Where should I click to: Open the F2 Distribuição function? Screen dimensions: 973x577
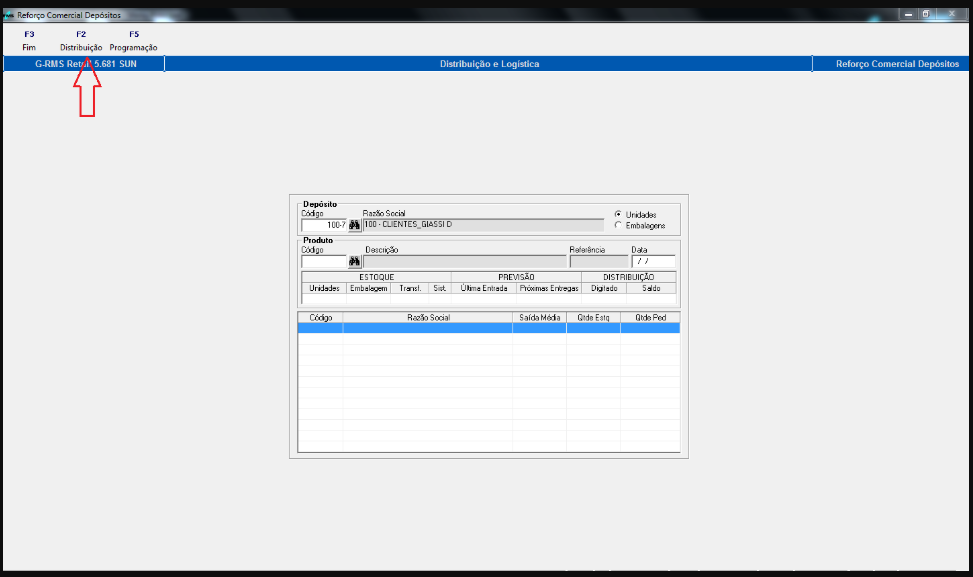pyautogui.click(x=81, y=41)
